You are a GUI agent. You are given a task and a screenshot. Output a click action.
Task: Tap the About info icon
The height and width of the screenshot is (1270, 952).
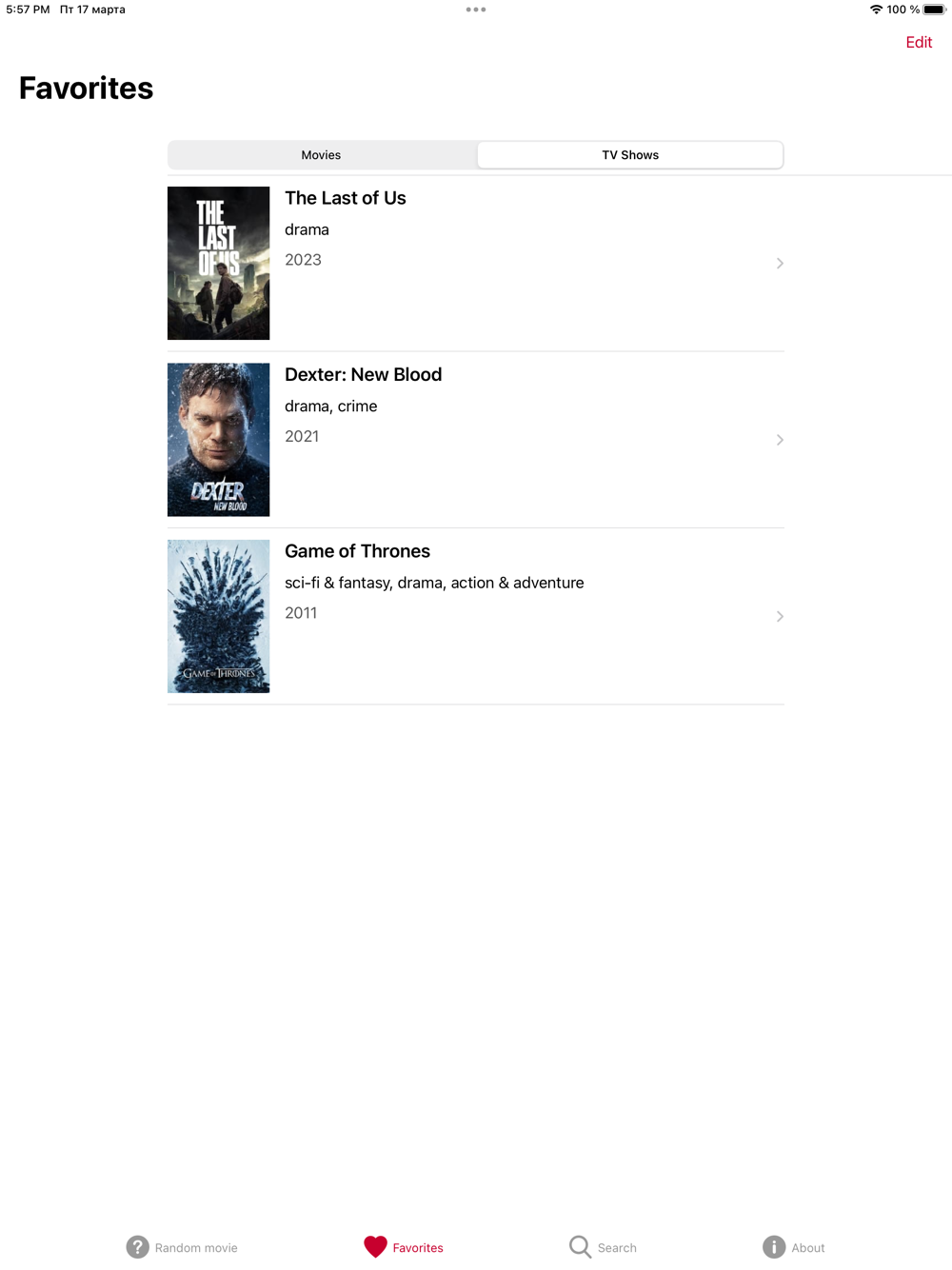click(774, 1247)
